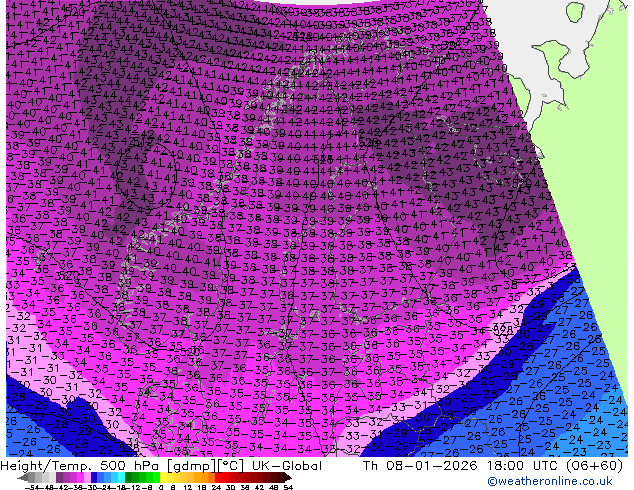Pick the bright red legend swatch above 24
Viewport: 634px width, 490px height.
click(x=218, y=478)
